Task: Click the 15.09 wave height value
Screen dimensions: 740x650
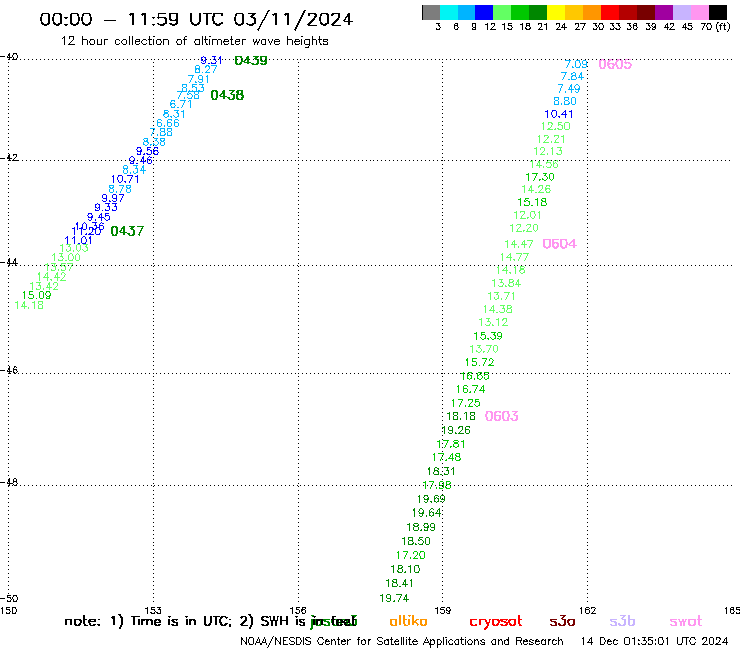Action: [x=36, y=295]
